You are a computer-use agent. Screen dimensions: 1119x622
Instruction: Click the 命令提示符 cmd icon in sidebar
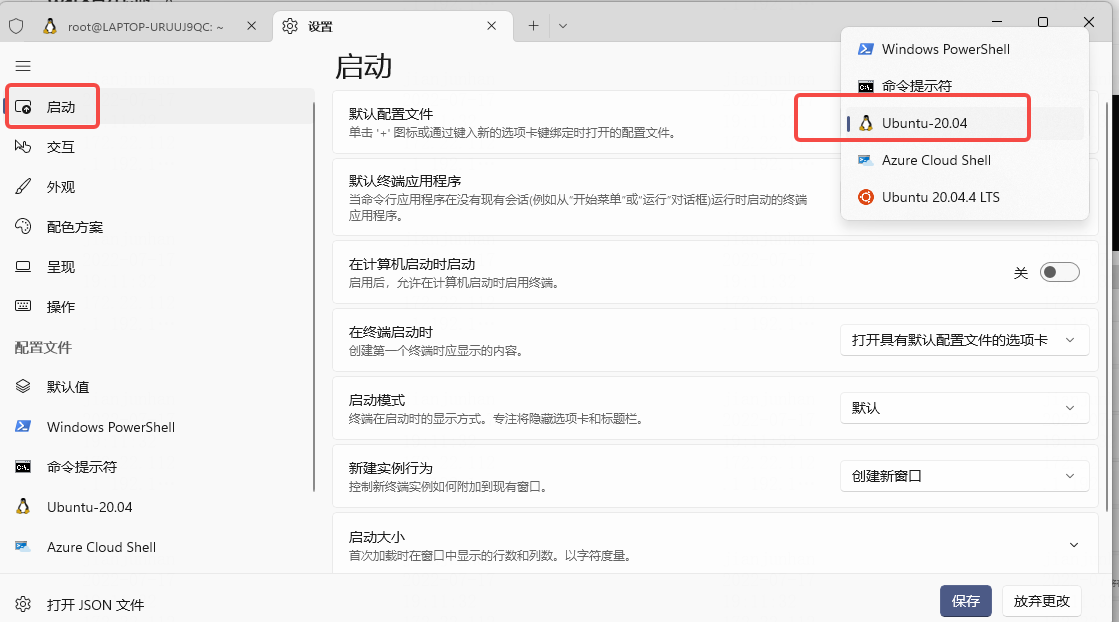[23, 467]
